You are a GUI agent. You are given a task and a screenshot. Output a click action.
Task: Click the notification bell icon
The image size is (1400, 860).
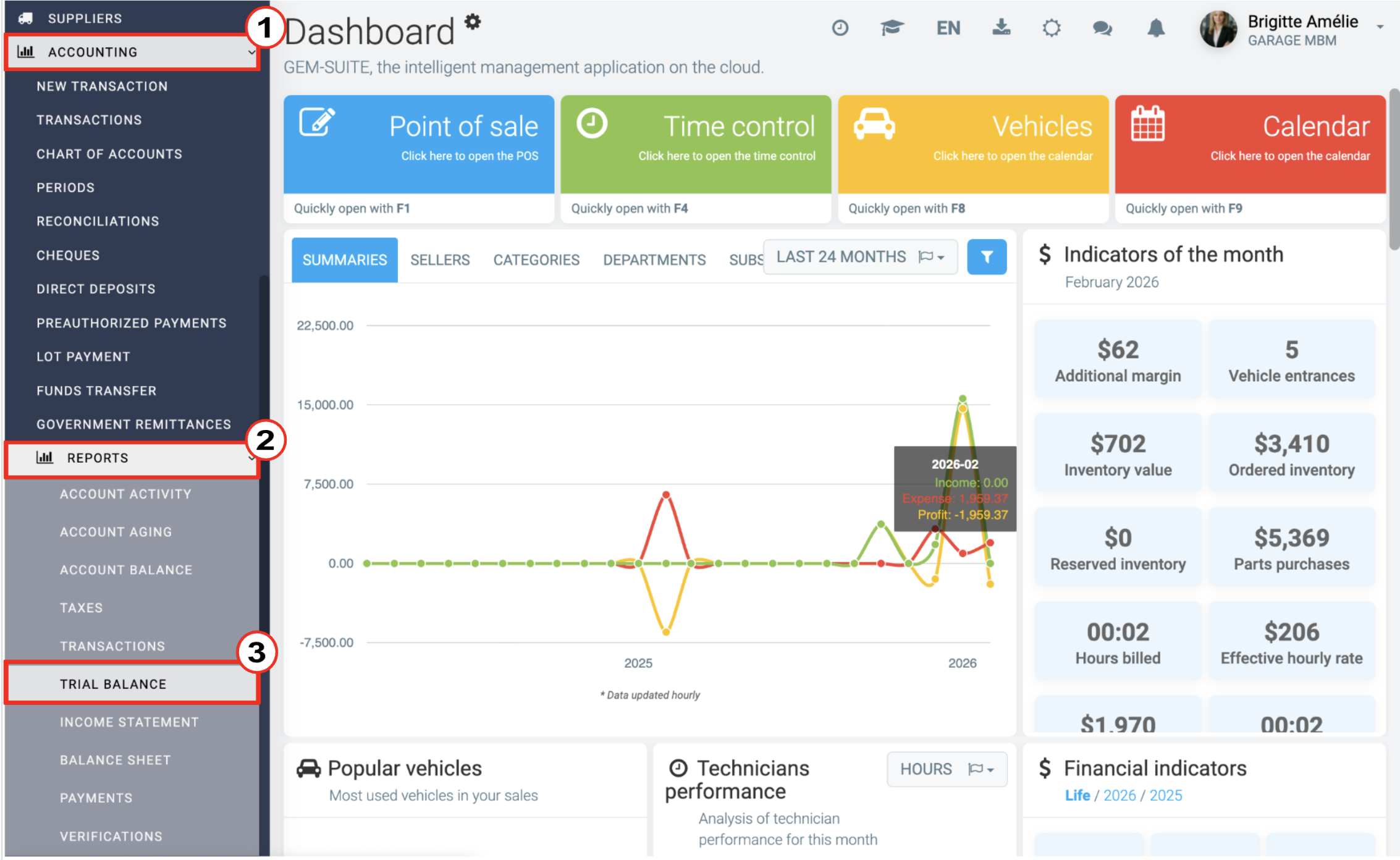point(1155,28)
